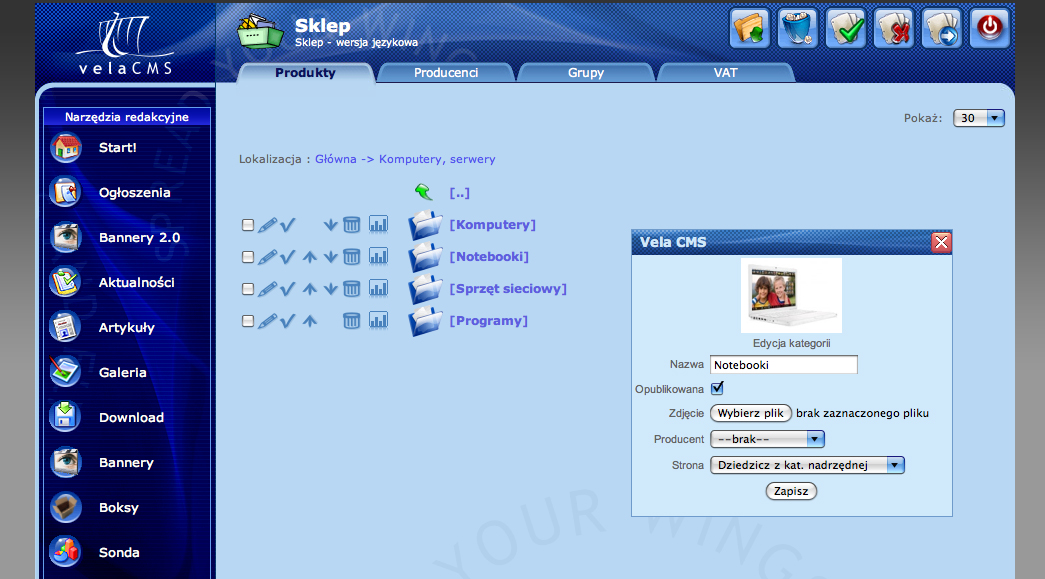Screen dimensions: 1045x579
Task: Switch to the Producenci tab
Action: [446, 73]
